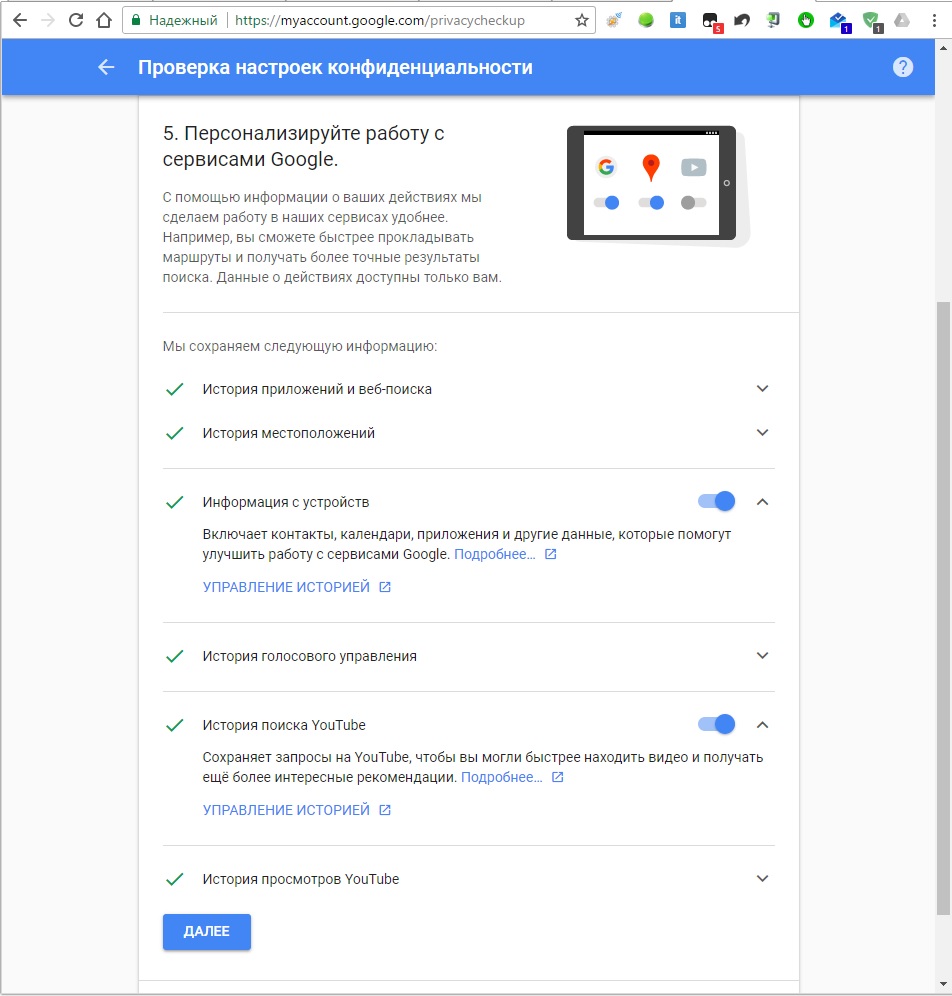This screenshot has height=996, width=952.
Task: Turn off the История поиска YouTube toggle
Action: [716, 724]
